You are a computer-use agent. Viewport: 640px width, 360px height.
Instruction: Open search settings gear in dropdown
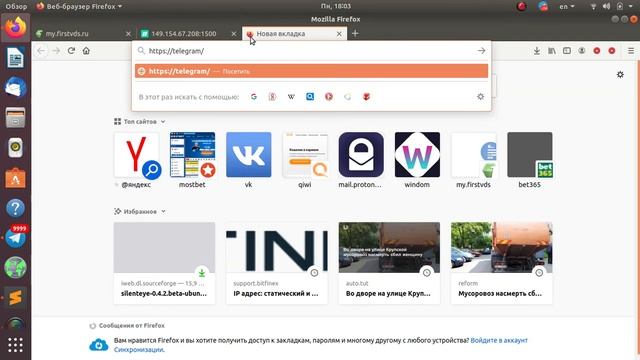tap(480, 97)
